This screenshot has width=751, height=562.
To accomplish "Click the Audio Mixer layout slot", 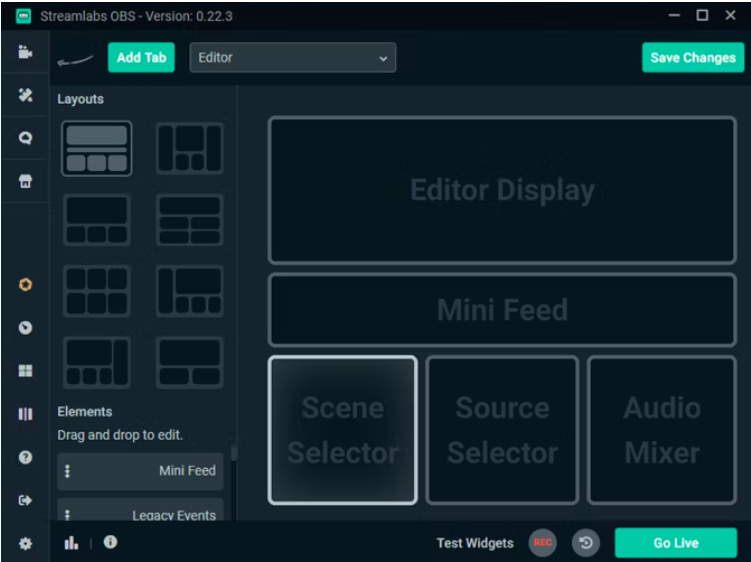I will (662, 430).
